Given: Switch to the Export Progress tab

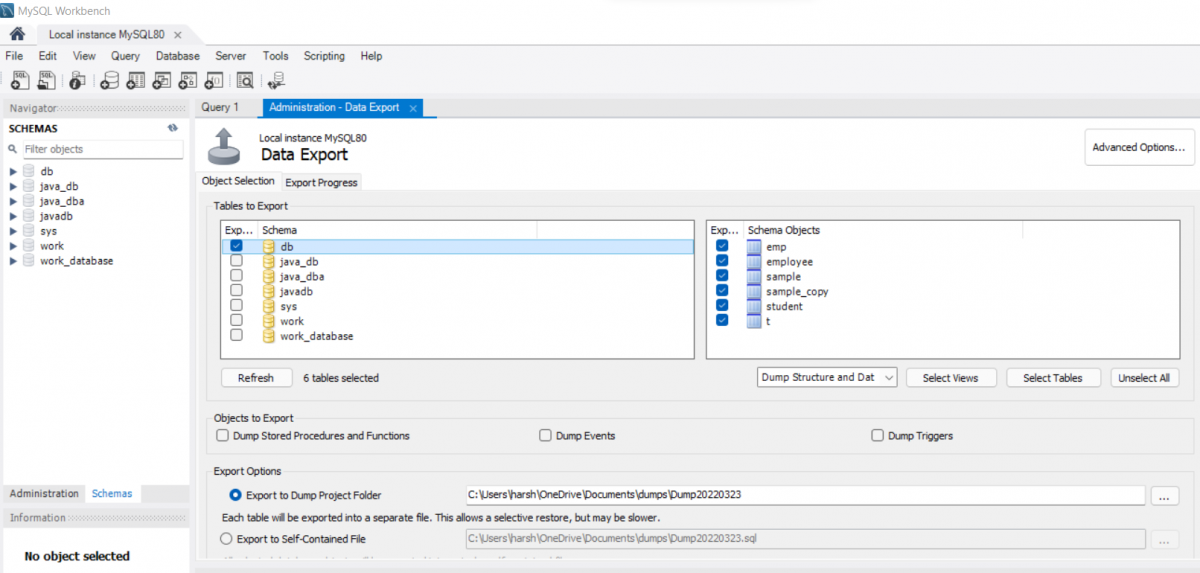Looking at the screenshot, I should (x=320, y=182).
